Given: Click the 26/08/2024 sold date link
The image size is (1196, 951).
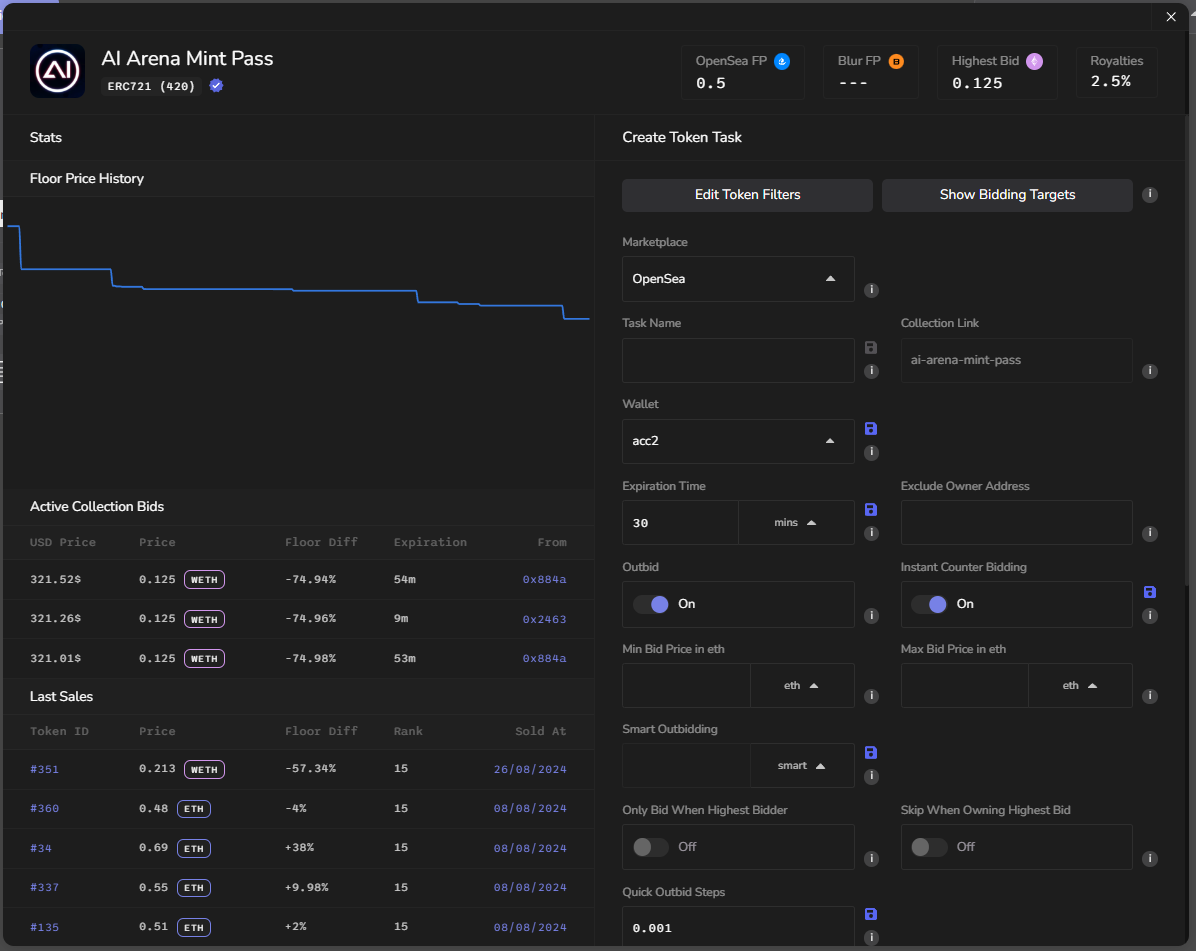Looking at the screenshot, I should click(x=530, y=769).
